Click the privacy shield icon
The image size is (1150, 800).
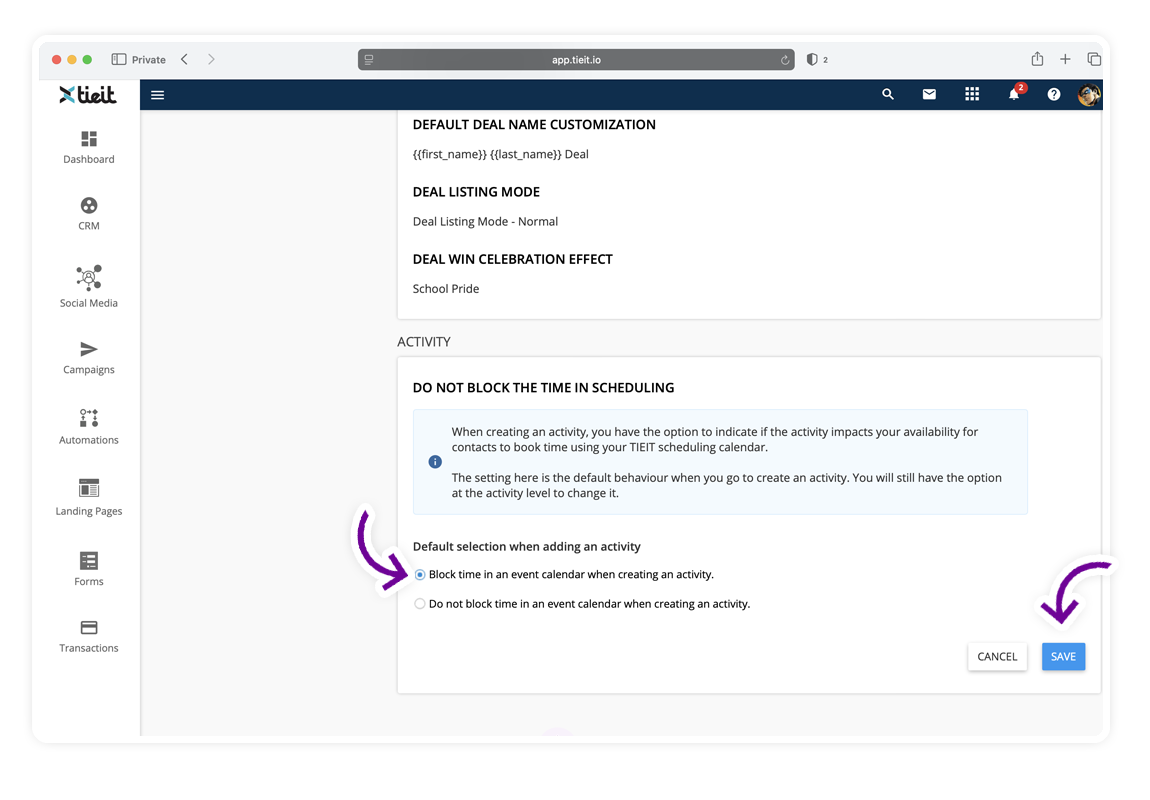click(x=812, y=59)
